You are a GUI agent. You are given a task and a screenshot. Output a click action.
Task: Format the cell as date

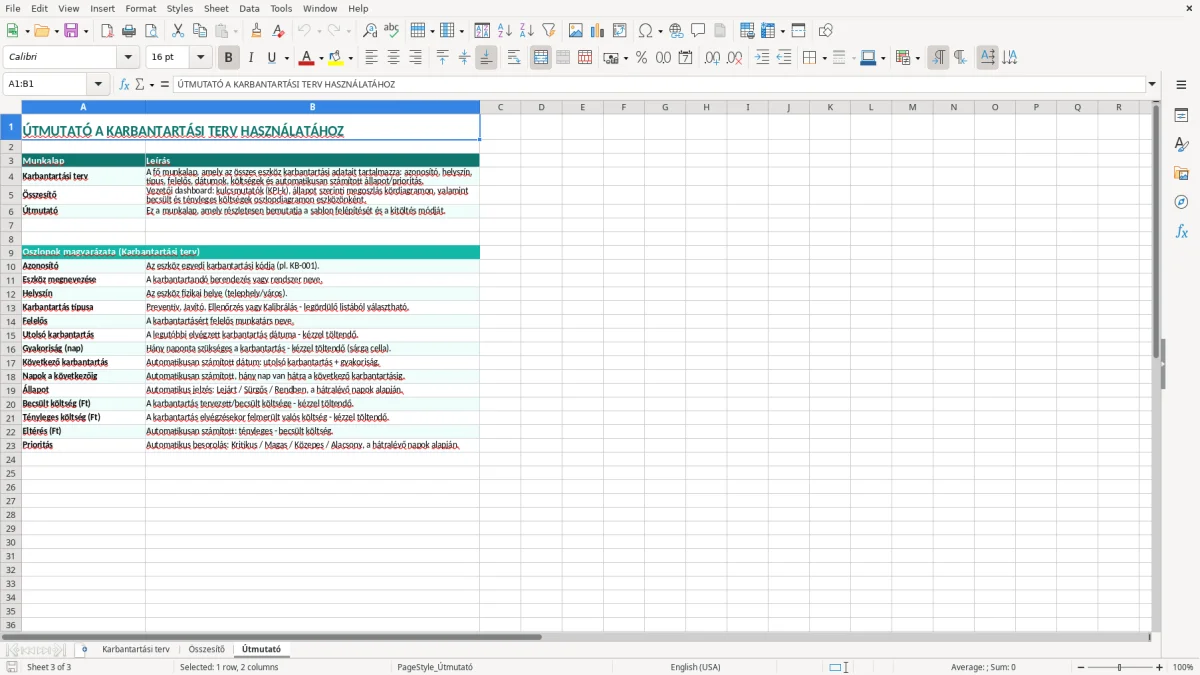click(685, 58)
